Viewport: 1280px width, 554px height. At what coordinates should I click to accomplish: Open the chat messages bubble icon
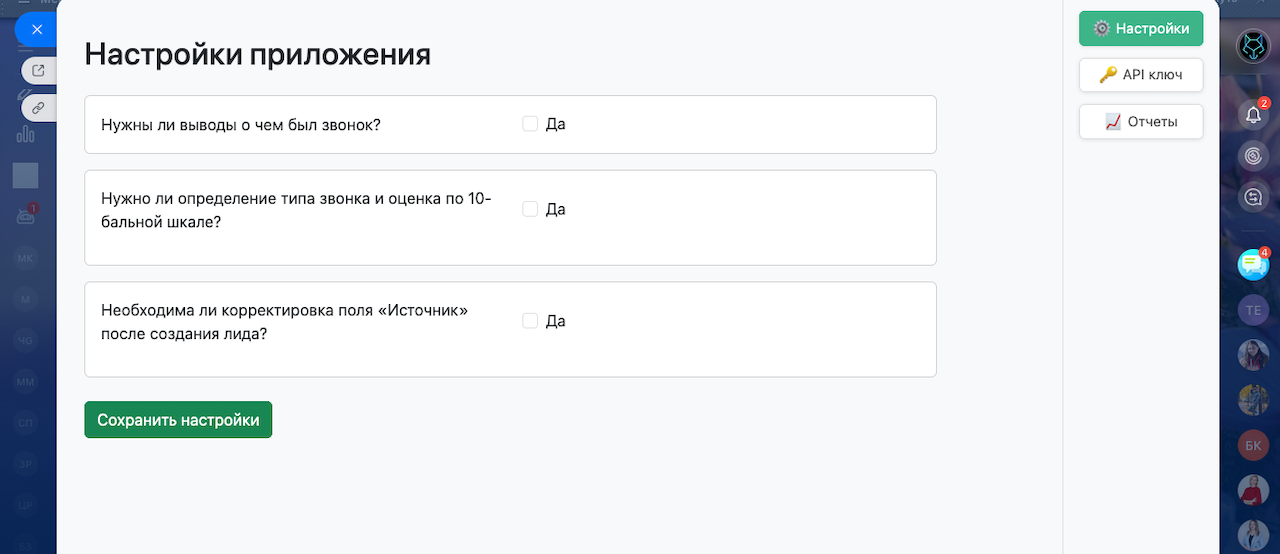tap(1253, 264)
